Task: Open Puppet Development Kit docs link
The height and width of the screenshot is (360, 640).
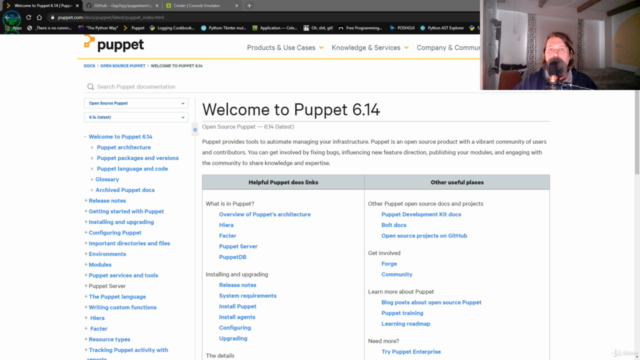Action: (x=421, y=214)
